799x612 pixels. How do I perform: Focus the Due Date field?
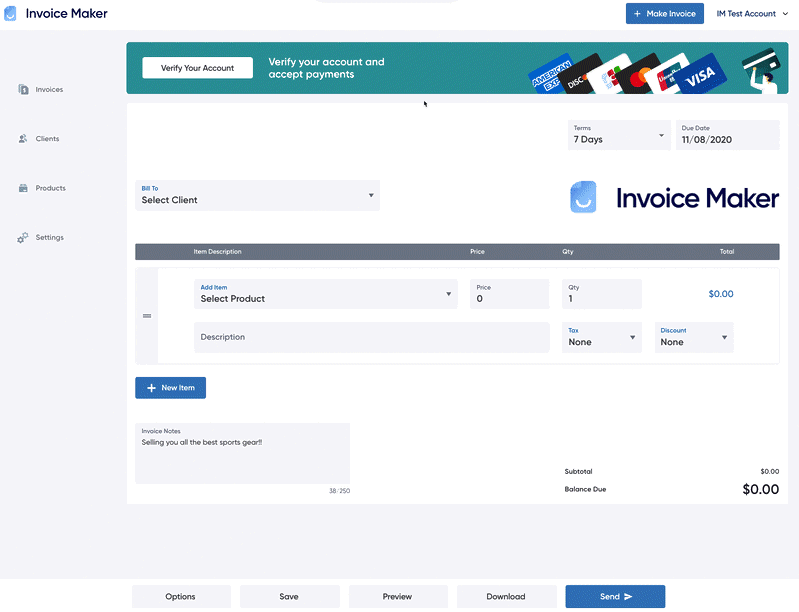728,135
